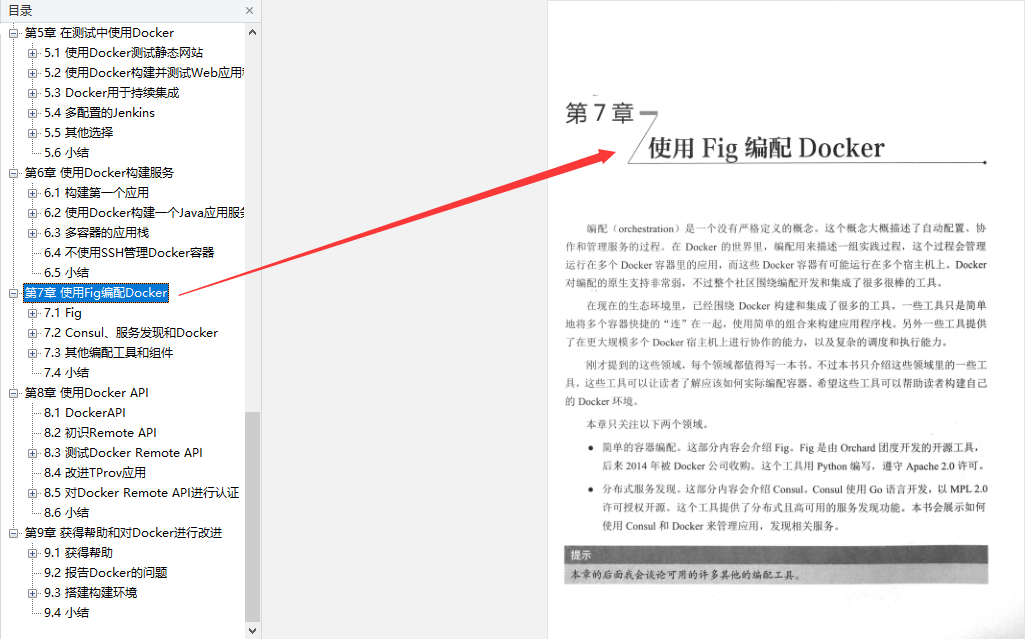The width and height of the screenshot is (1025, 639).
Task: Go to bookmark 6.1 构建第一个应用
Action: coord(97,193)
